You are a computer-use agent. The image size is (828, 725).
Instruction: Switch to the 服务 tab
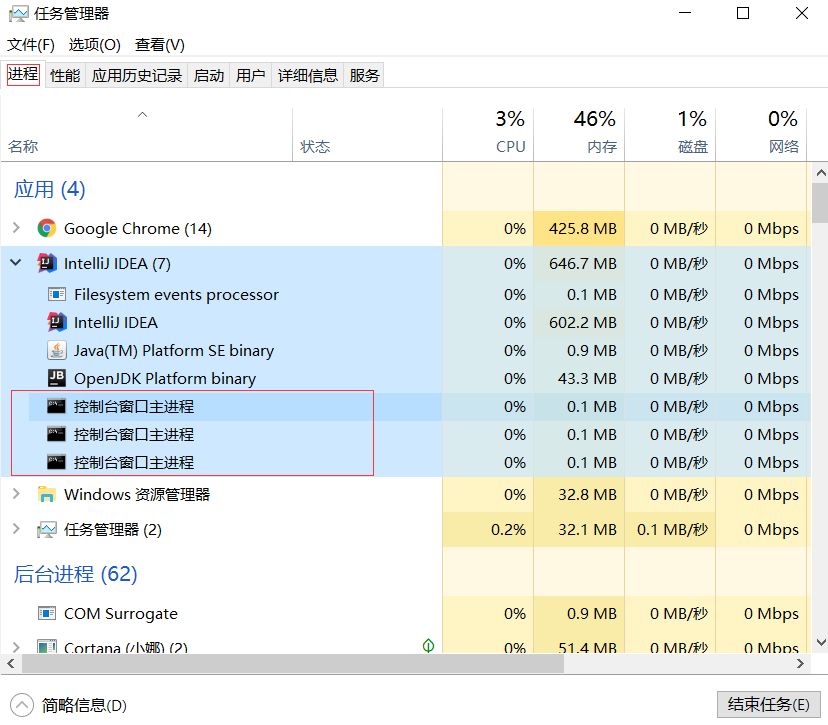pyautogui.click(x=364, y=76)
